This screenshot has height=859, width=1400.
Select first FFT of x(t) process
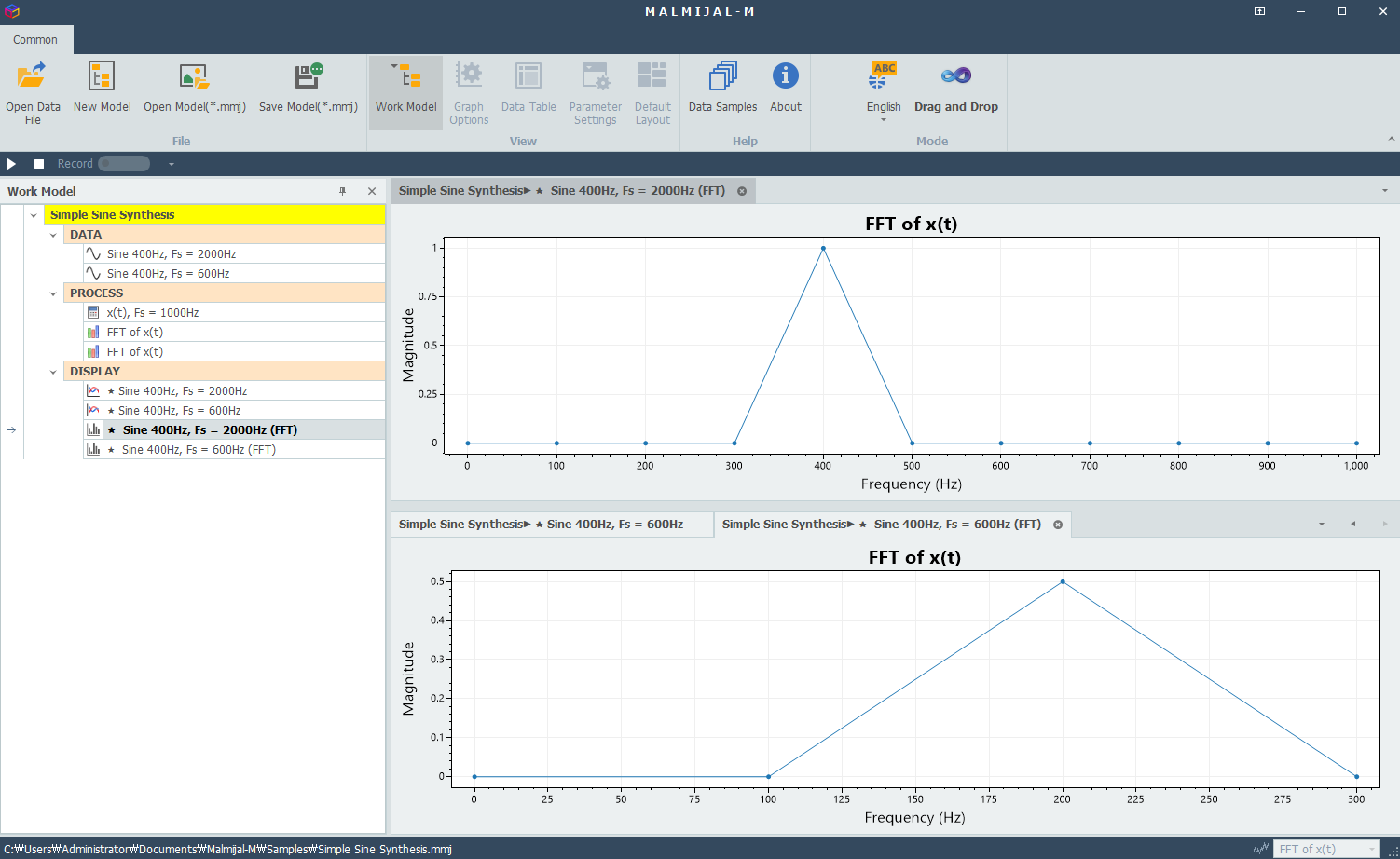pos(234,332)
